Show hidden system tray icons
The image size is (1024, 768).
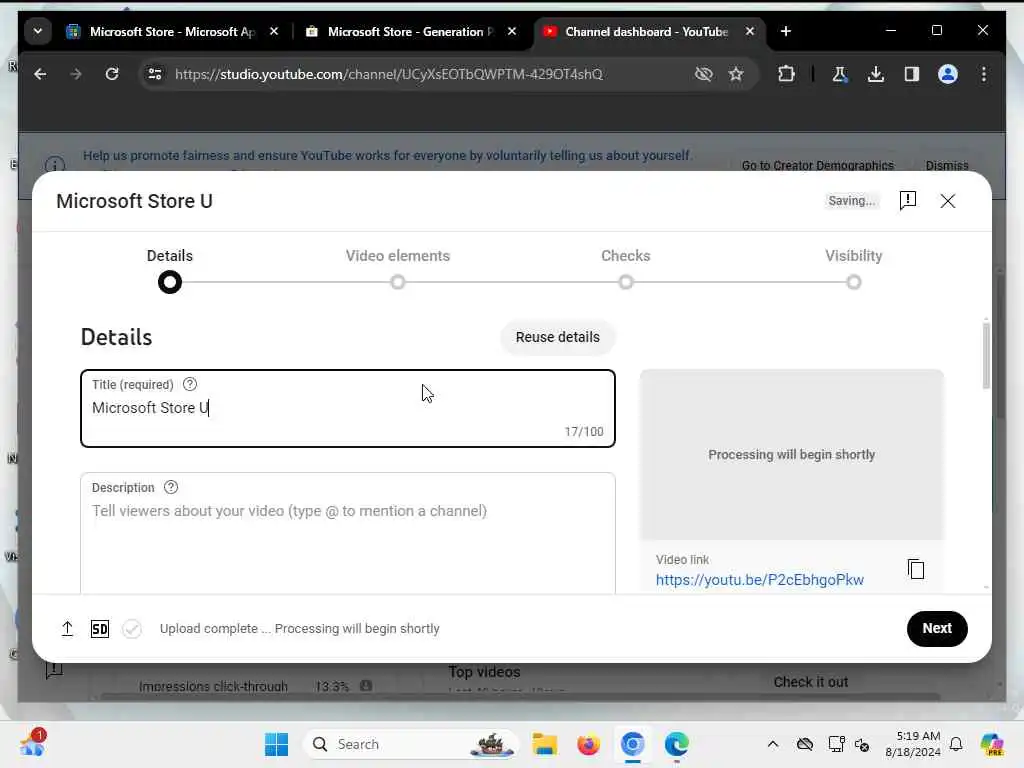point(773,744)
